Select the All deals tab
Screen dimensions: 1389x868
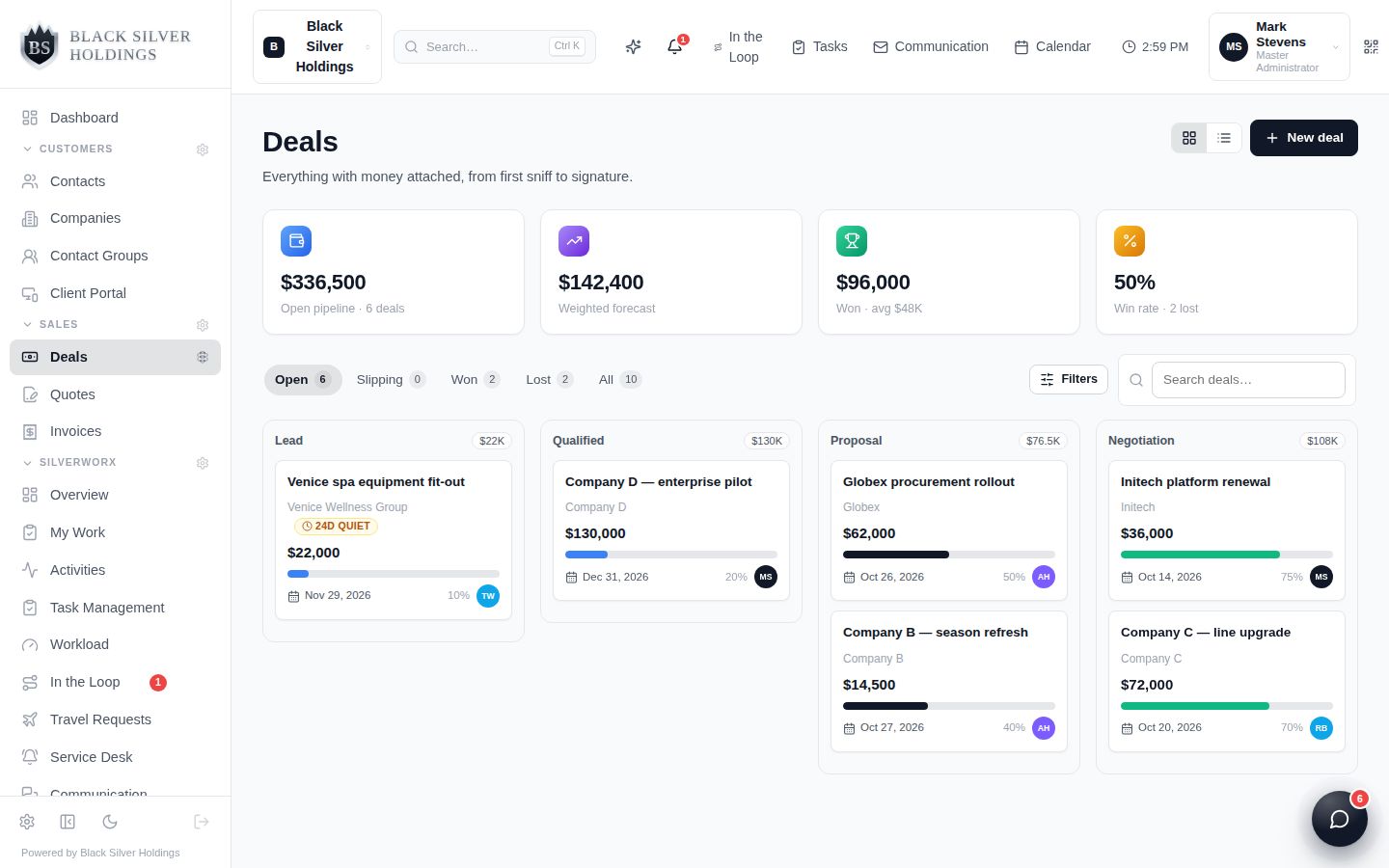coord(619,380)
